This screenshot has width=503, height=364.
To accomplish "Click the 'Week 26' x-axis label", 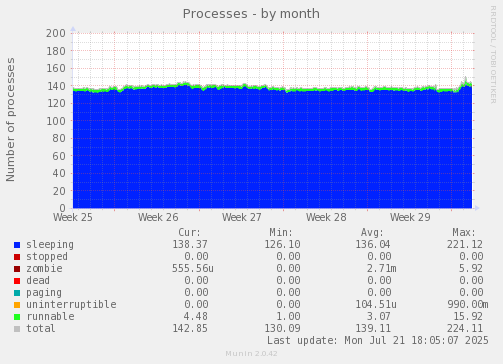I will click(158, 217).
